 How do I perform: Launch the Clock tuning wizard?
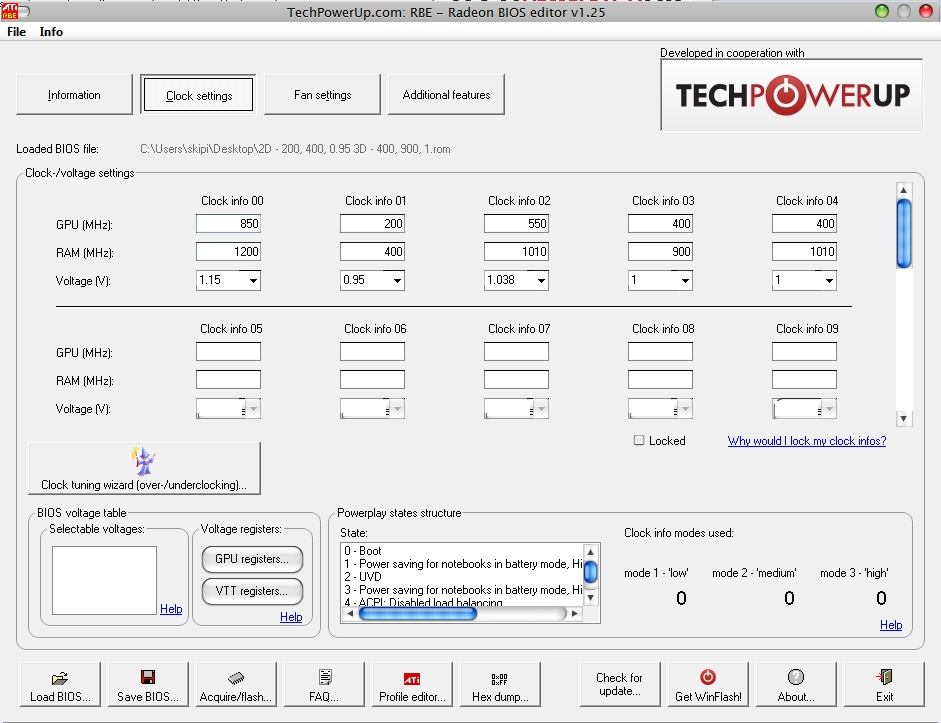[x=144, y=469]
